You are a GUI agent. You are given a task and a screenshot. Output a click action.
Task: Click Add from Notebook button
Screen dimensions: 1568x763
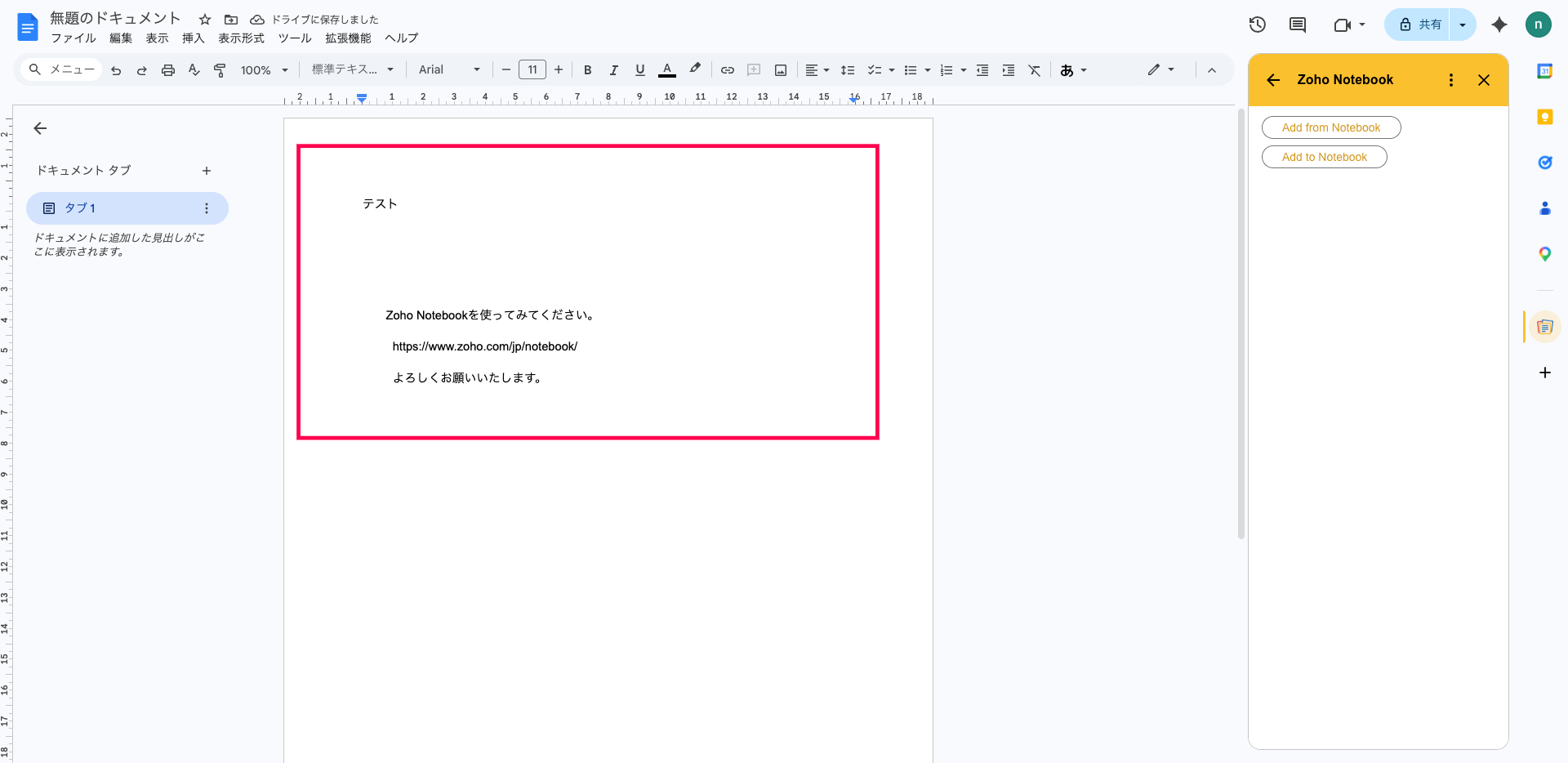click(x=1330, y=127)
